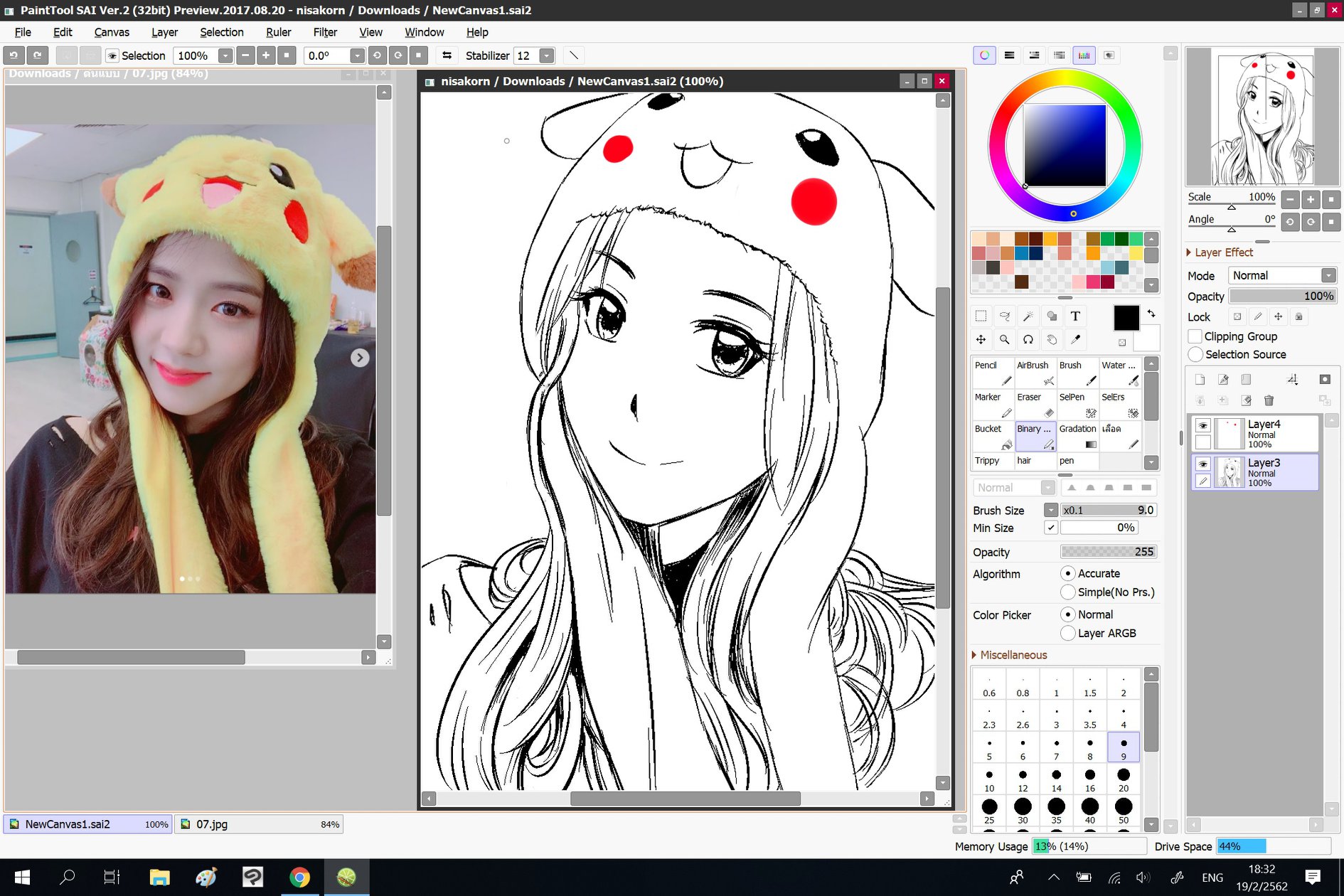This screenshot has width=1344, height=896.
Task: Adjust the layer Opacity 100% slider
Action: click(x=1283, y=296)
